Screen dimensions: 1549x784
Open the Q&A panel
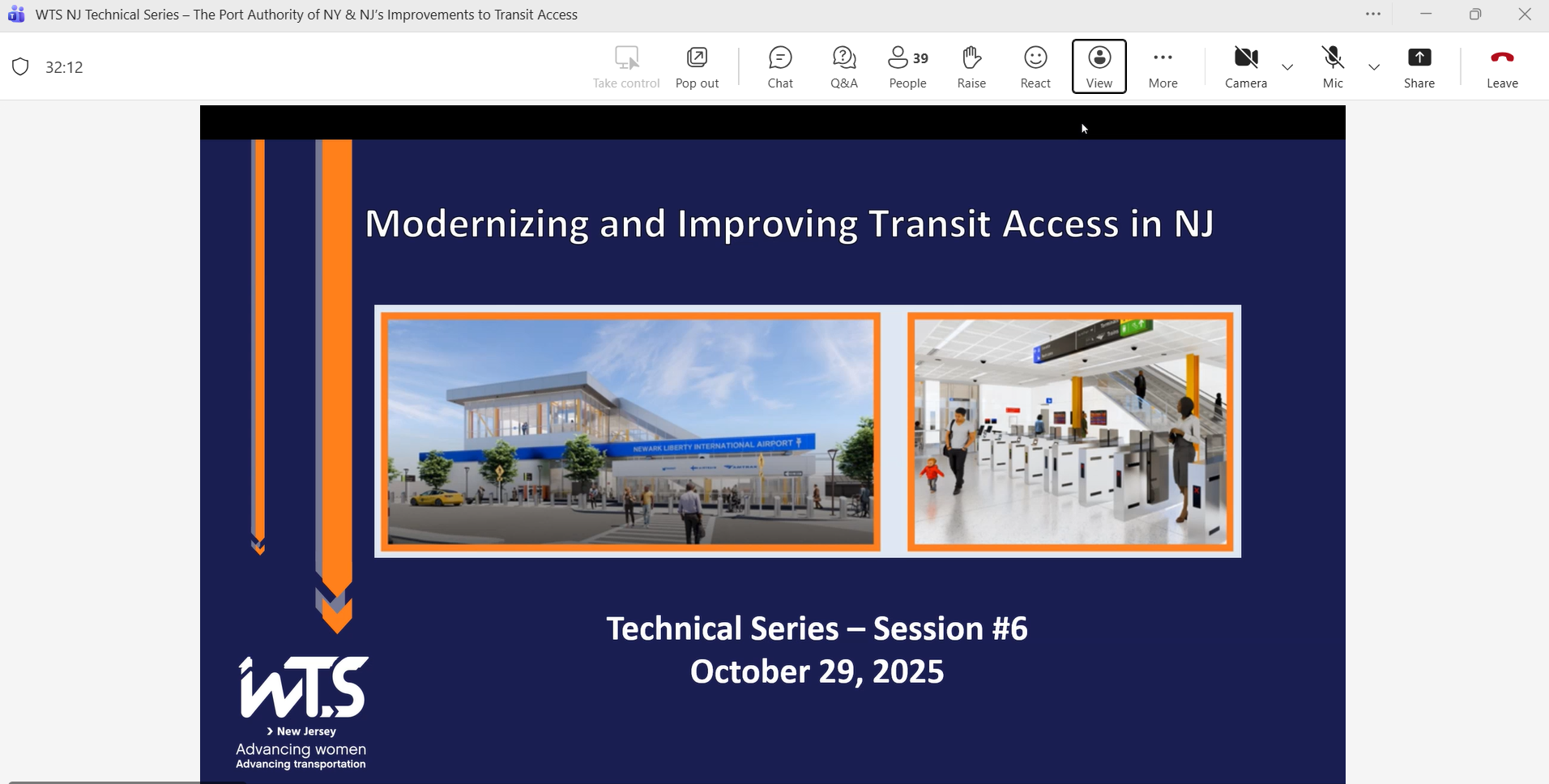(x=843, y=66)
